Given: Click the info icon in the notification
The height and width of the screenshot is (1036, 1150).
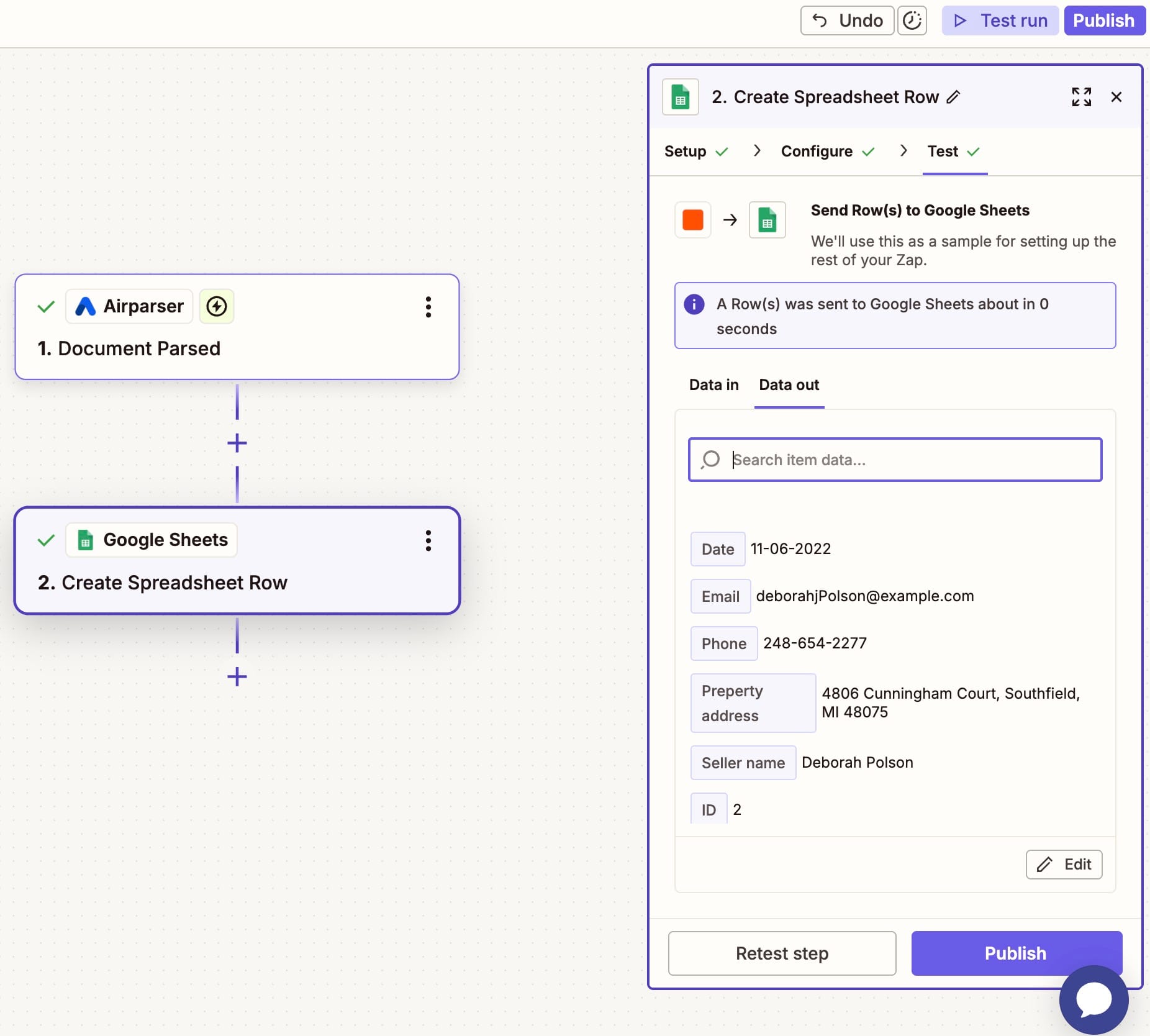Looking at the screenshot, I should coord(694,304).
